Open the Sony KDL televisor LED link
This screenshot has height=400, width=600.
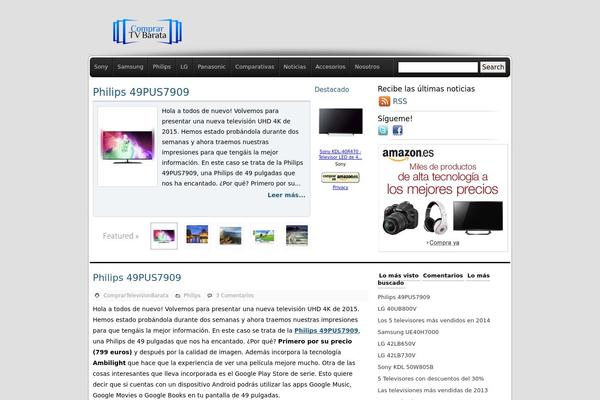coord(340,154)
